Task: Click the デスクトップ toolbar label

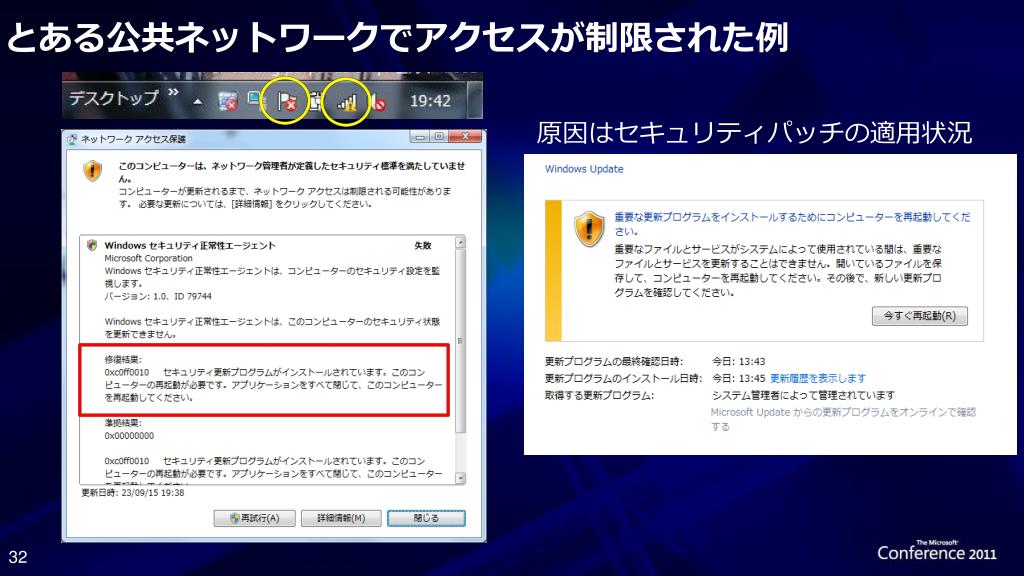Action: coord(114,98)
